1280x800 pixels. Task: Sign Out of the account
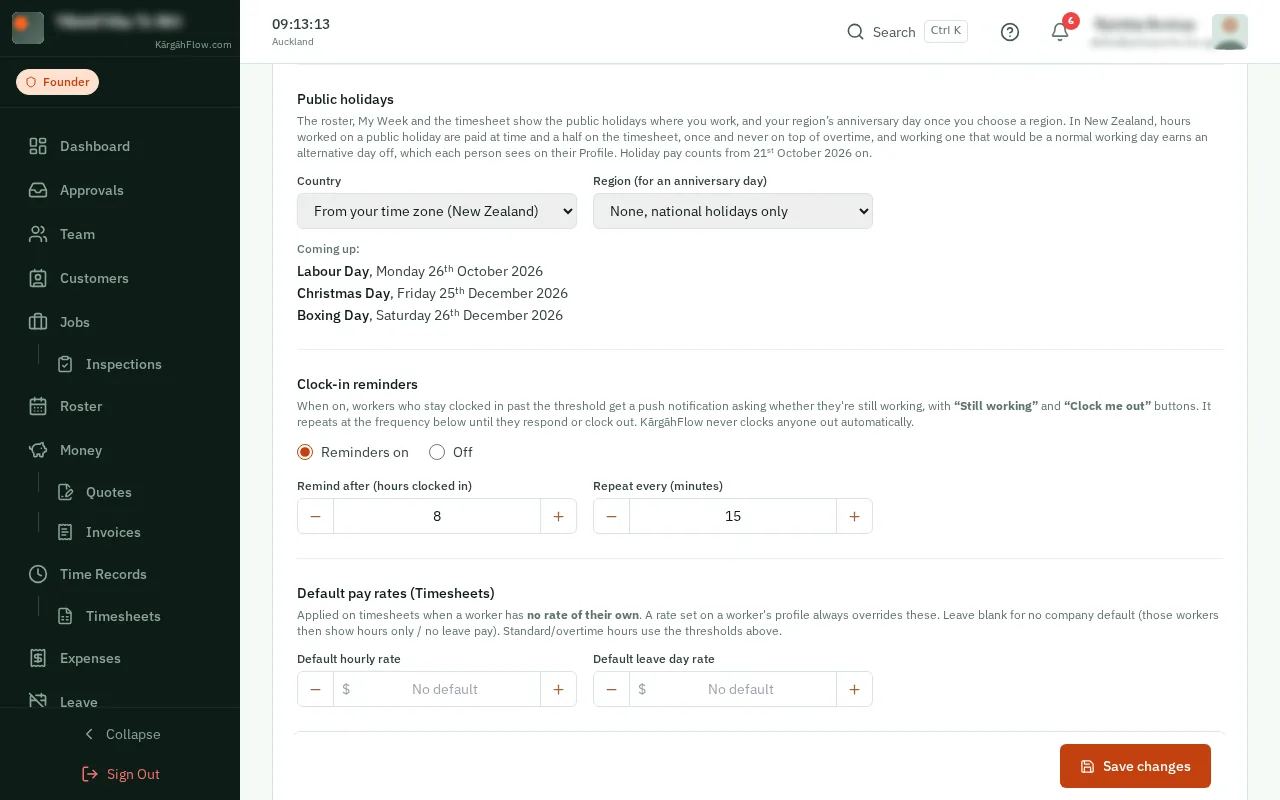click(120, 774)
